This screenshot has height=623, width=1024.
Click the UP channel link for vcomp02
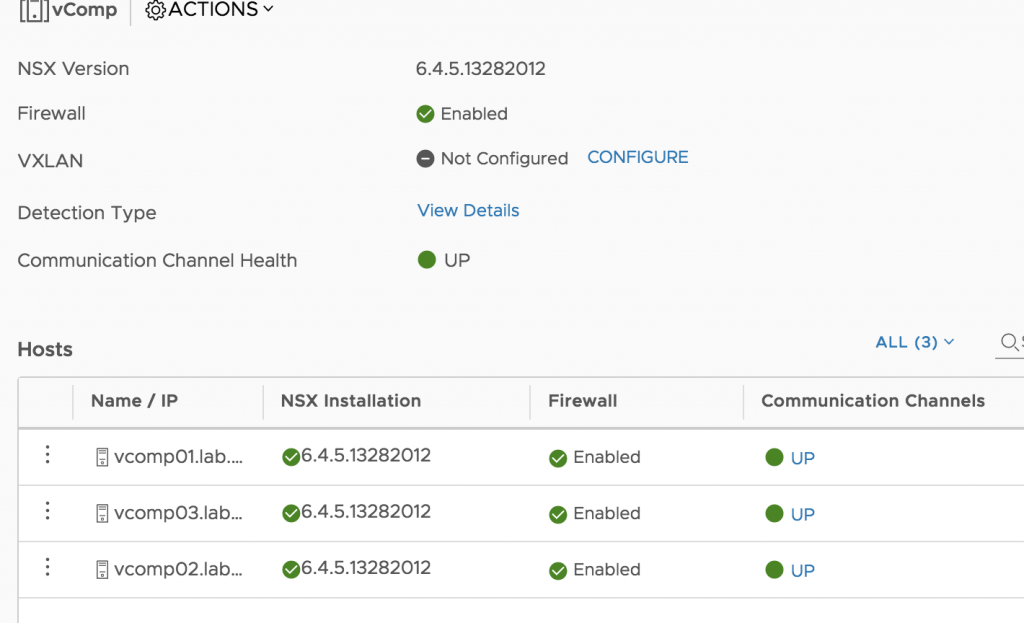click(803, 571)
